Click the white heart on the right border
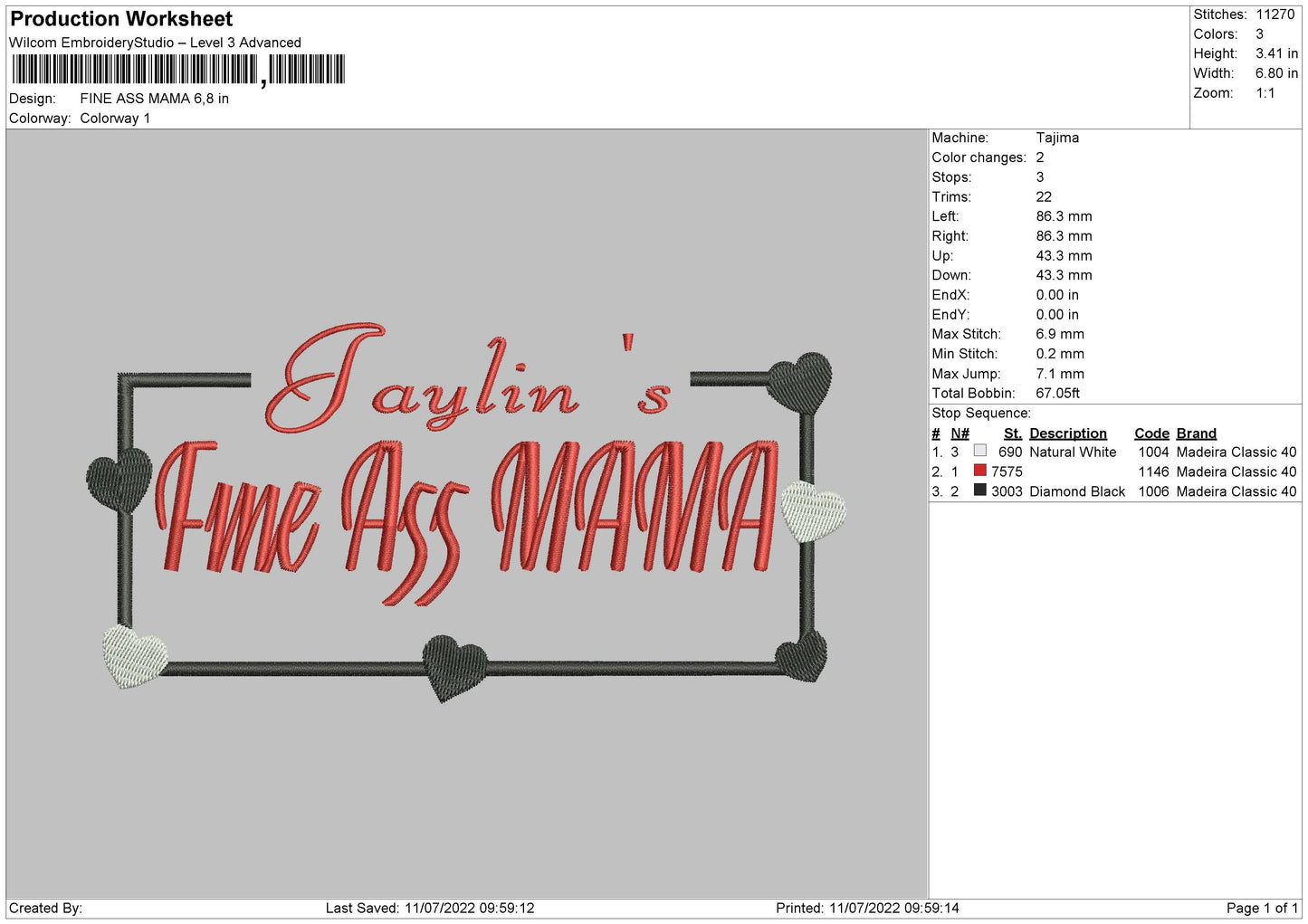Image resolution: width=1308 pixels, height=924 pixels. pos(813,511)
